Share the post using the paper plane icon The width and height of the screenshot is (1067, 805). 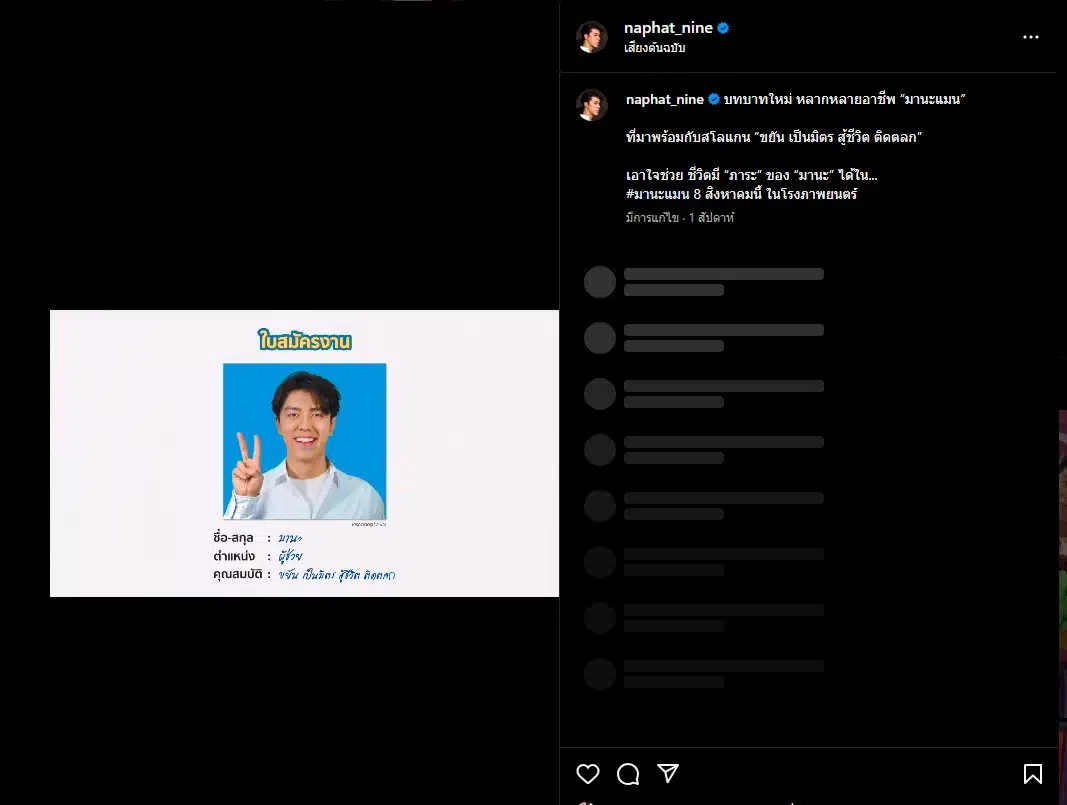coord(667,773)
